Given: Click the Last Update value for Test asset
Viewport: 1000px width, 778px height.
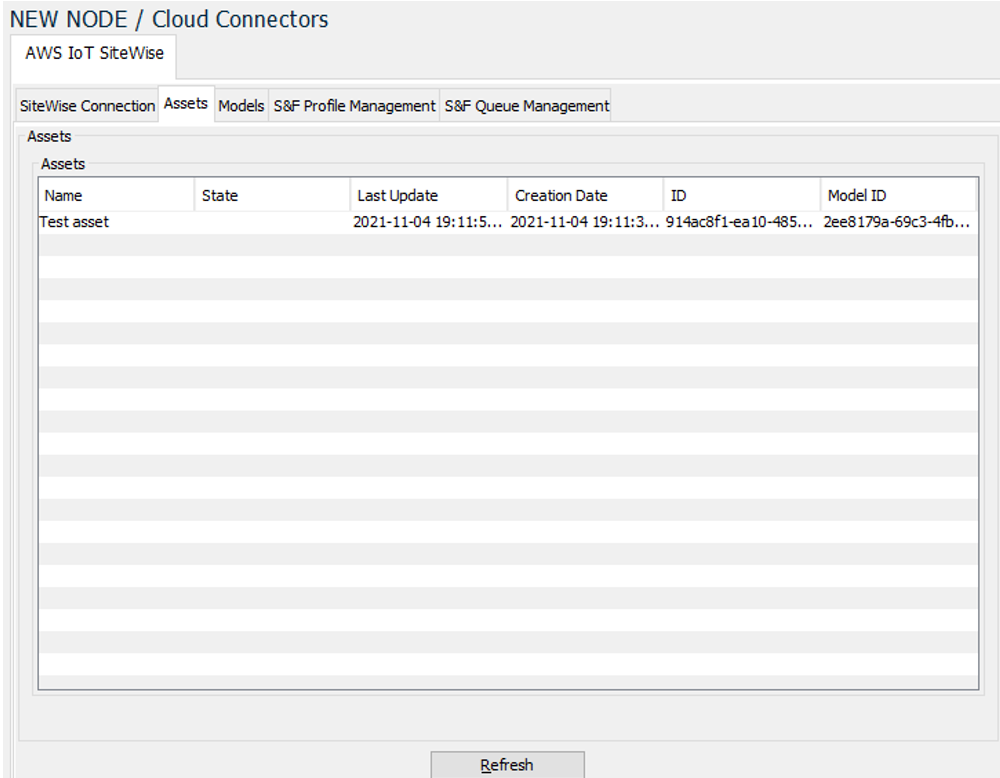Looking at the screenshot, I should pos(428,222).
